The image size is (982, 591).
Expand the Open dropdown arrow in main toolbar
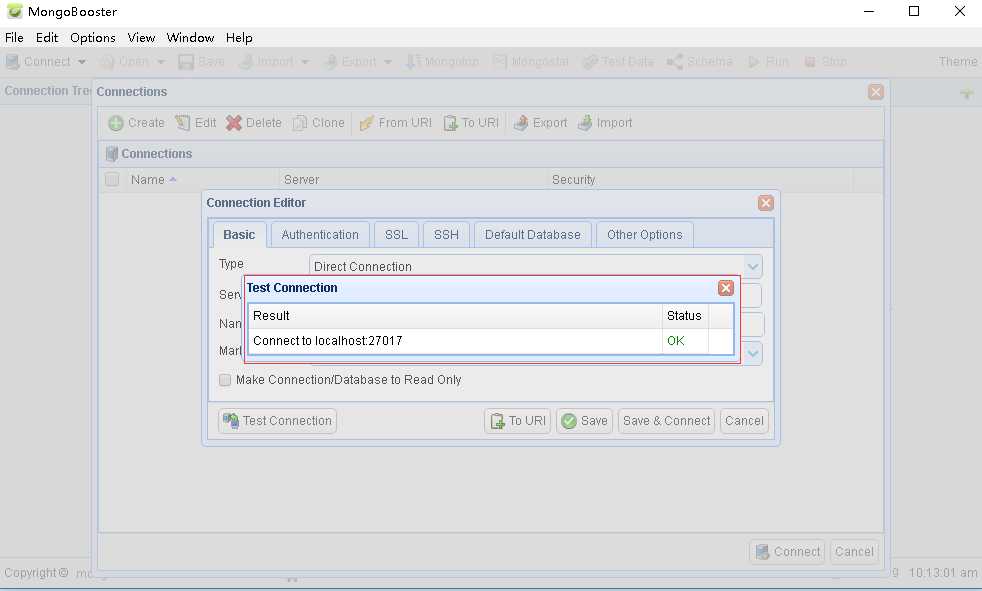160,62
